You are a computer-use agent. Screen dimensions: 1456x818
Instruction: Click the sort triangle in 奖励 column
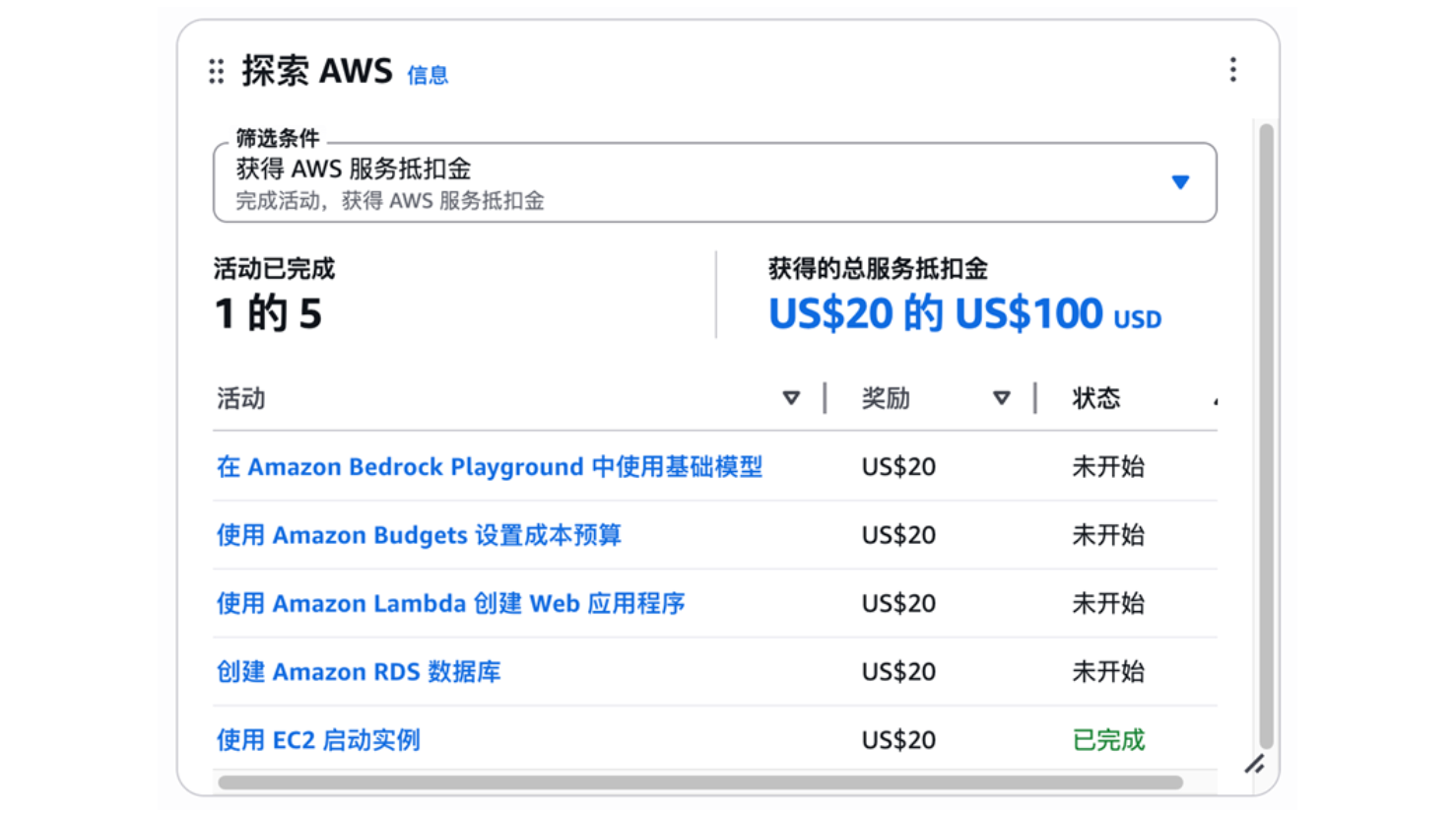tap(1001, 398)
